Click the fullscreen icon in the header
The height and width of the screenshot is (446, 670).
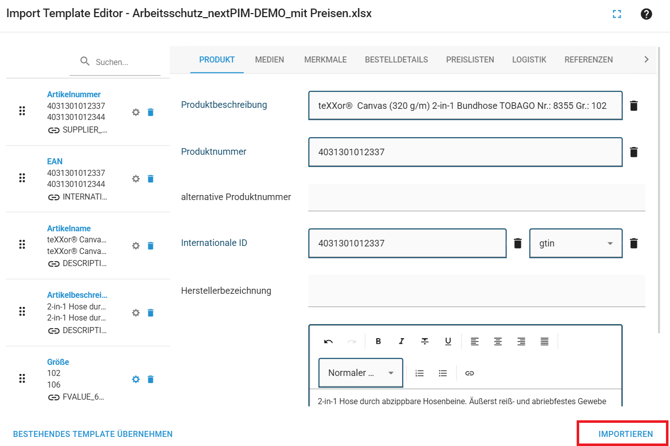[x=617, y=14]
